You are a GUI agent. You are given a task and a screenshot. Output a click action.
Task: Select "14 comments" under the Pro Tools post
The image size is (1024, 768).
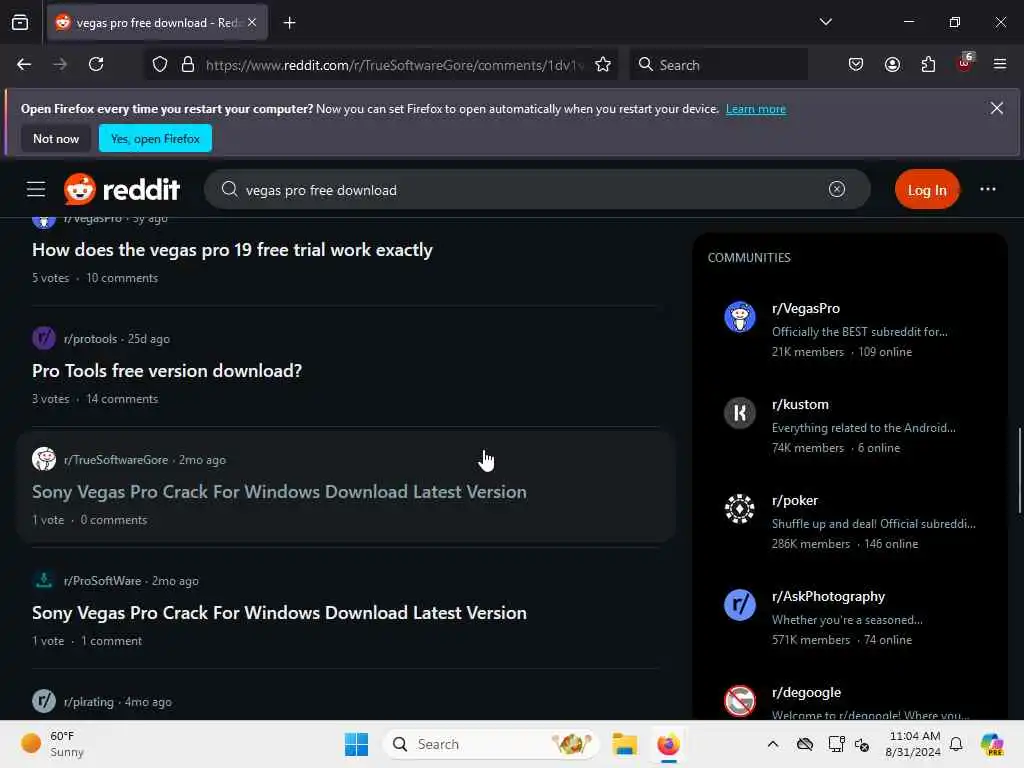pos(122,399)
